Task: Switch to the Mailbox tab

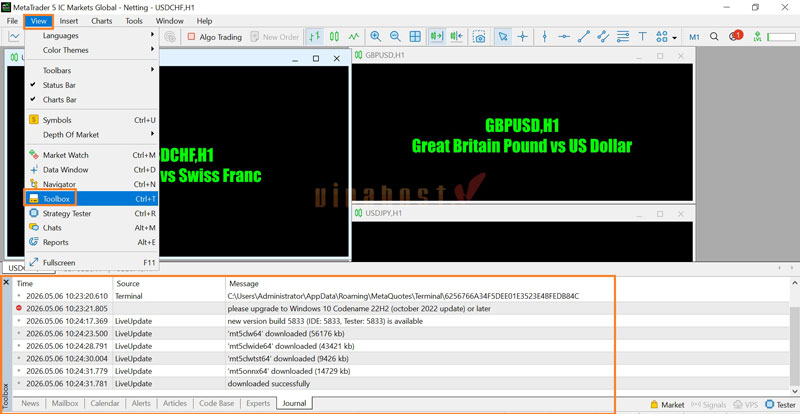Action: coord(65,403)
